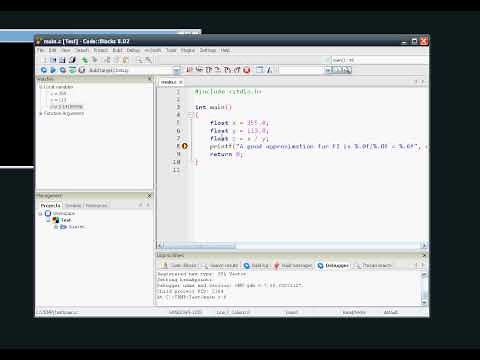Open the Build target dropdown
This screenshot has height=360, width=480.
[x=177, y=70]
